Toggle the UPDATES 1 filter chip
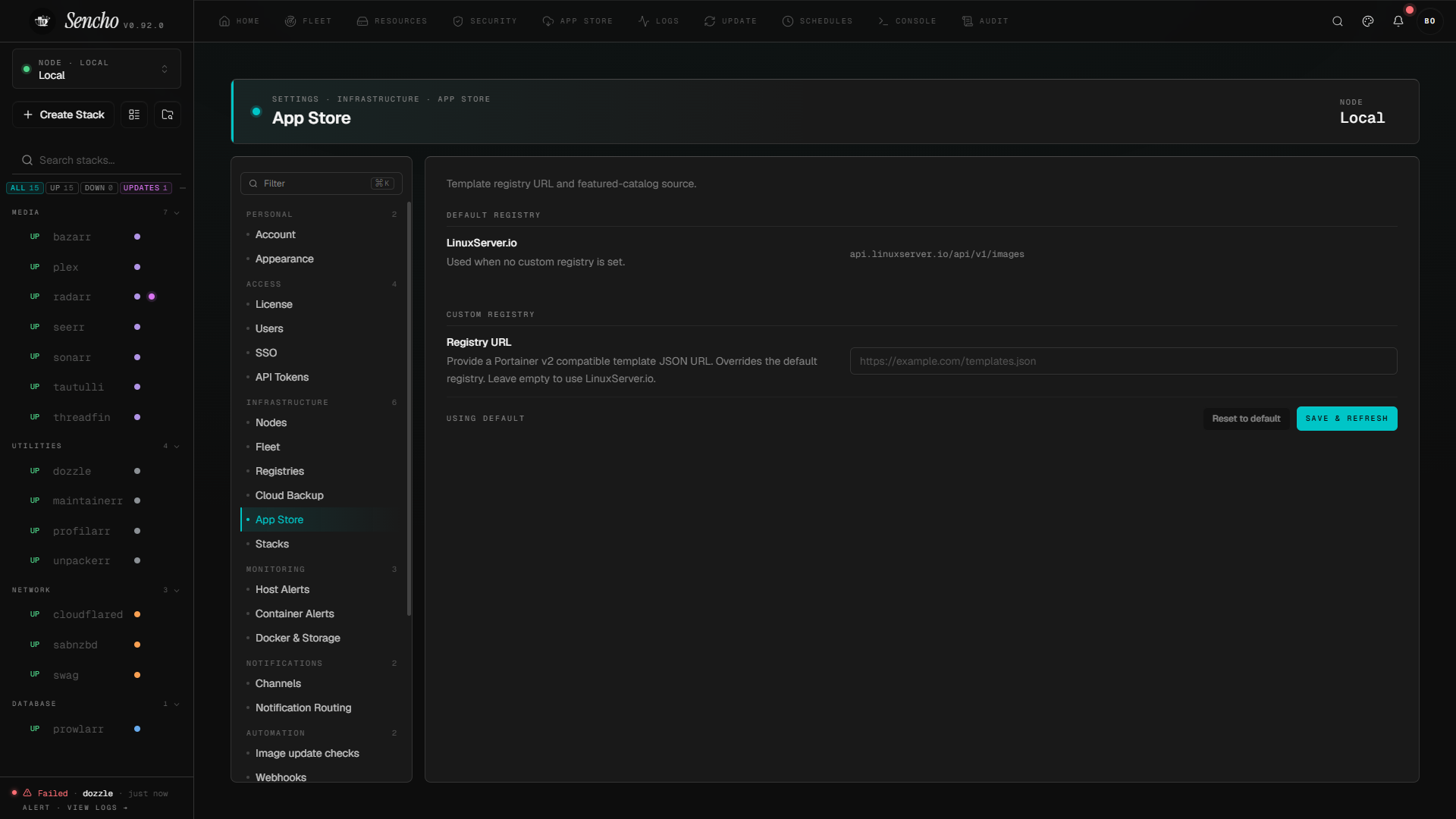Viewport: 1456px width, 819px height. (x=146, y=188)
